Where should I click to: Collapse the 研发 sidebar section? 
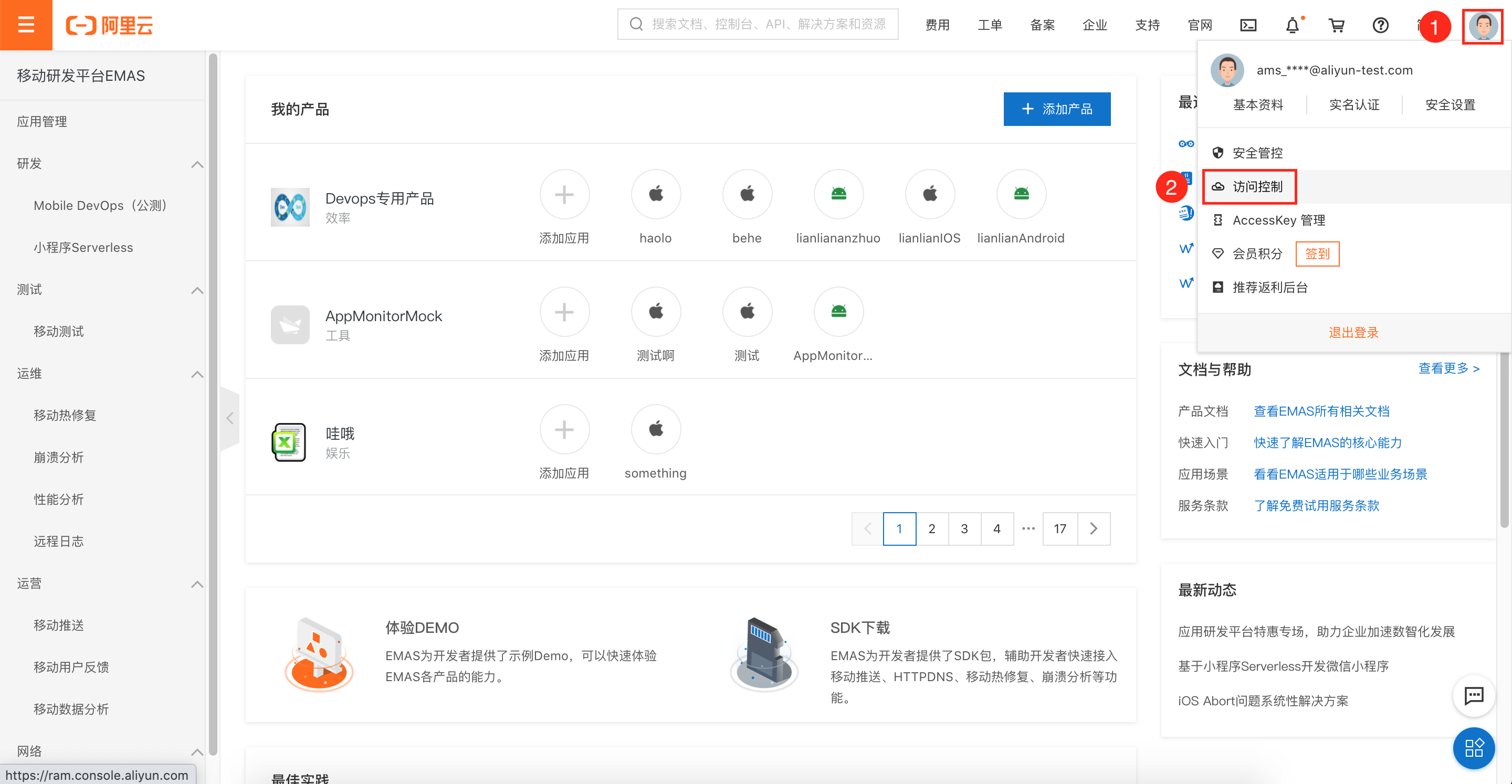197,164
